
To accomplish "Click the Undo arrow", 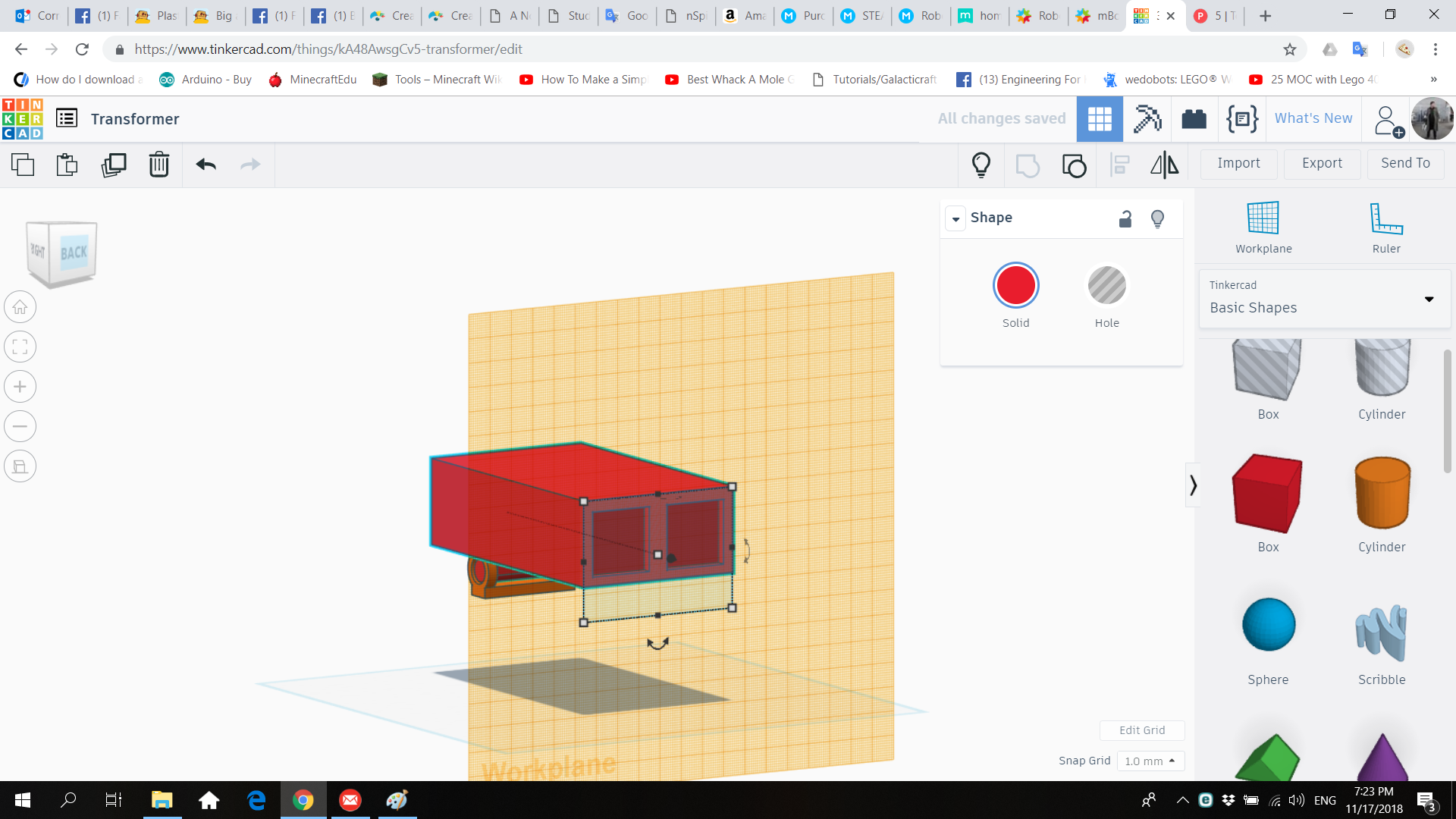I will coord(206,165).
